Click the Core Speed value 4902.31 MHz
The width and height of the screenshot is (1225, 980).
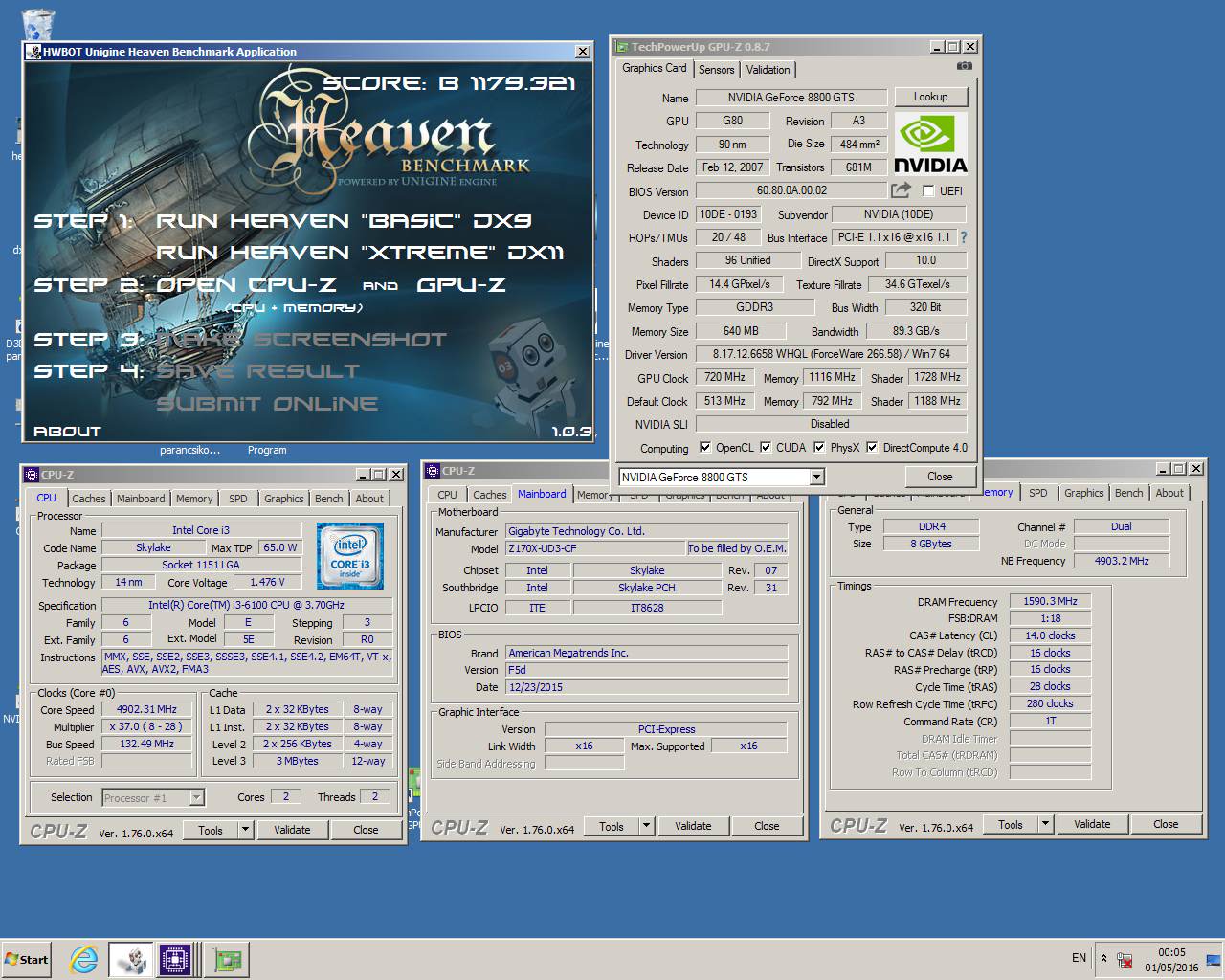(x=146, y=709)
